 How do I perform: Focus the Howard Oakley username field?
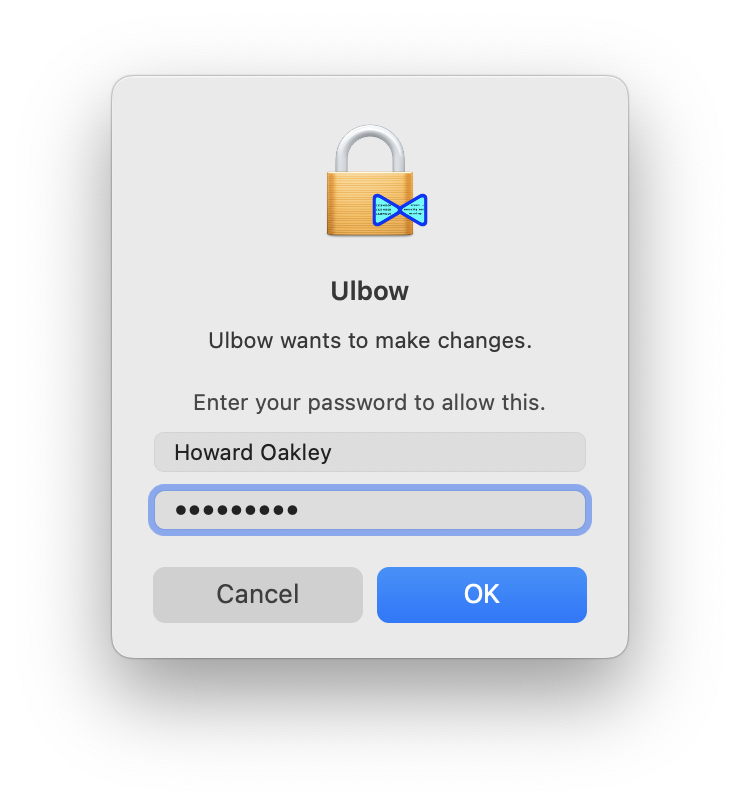[370, 452]
